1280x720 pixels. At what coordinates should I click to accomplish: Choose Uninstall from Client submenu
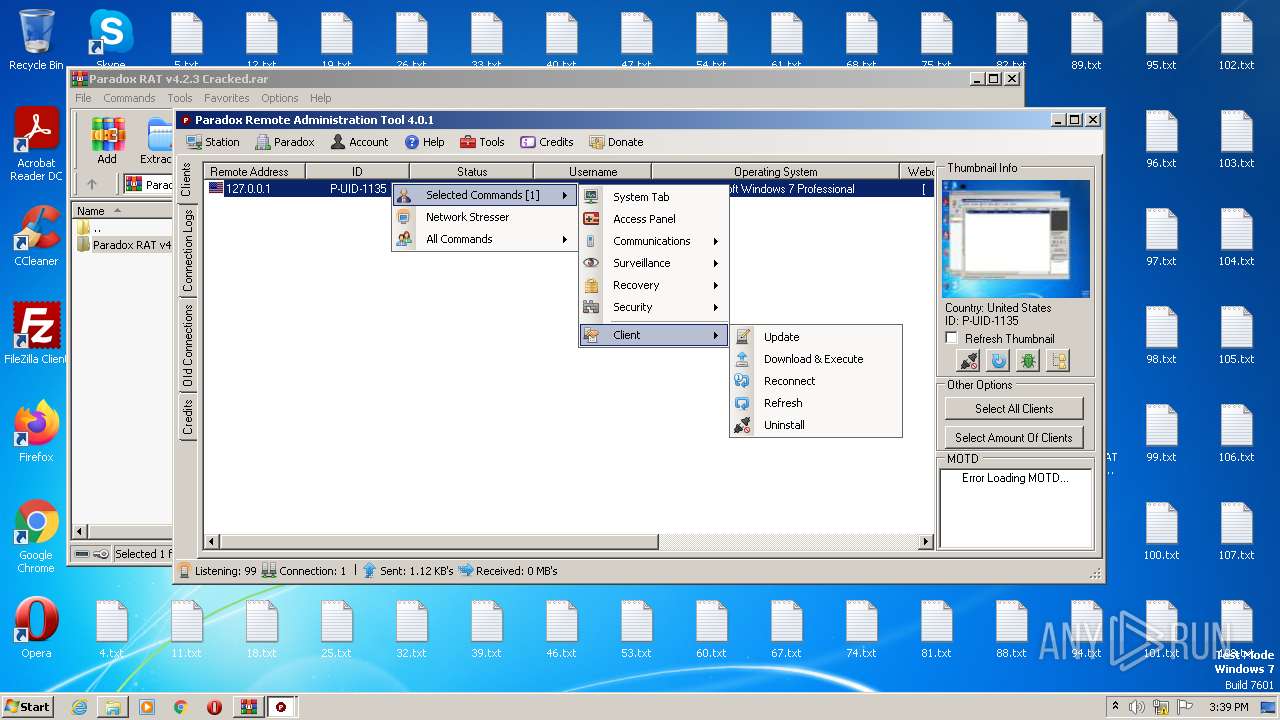(815, 425)
